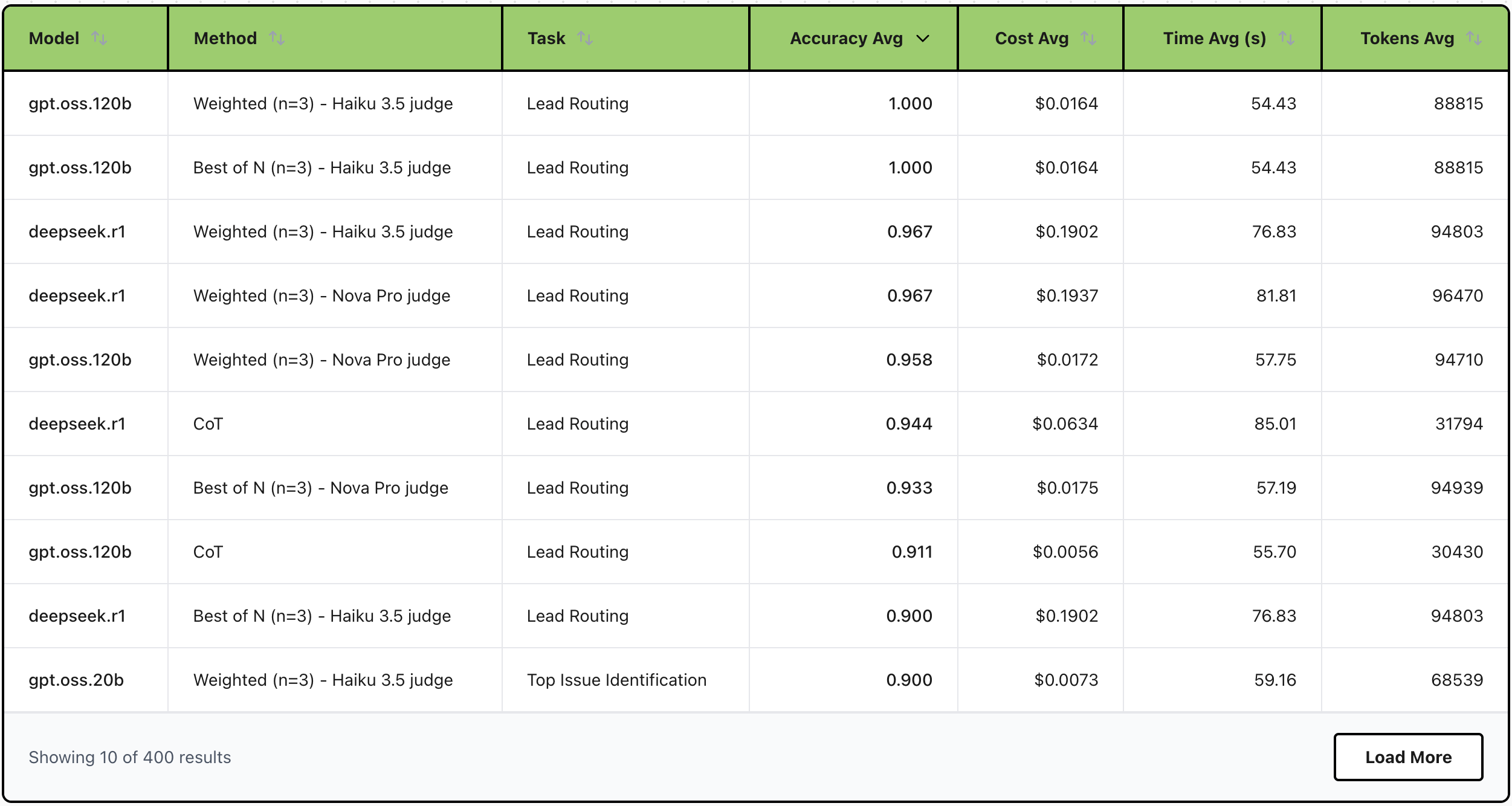Viewport: 1512px width, 806px height.
Task: Click deepseek.r1 CoT method cell
Action: [208, 424]
